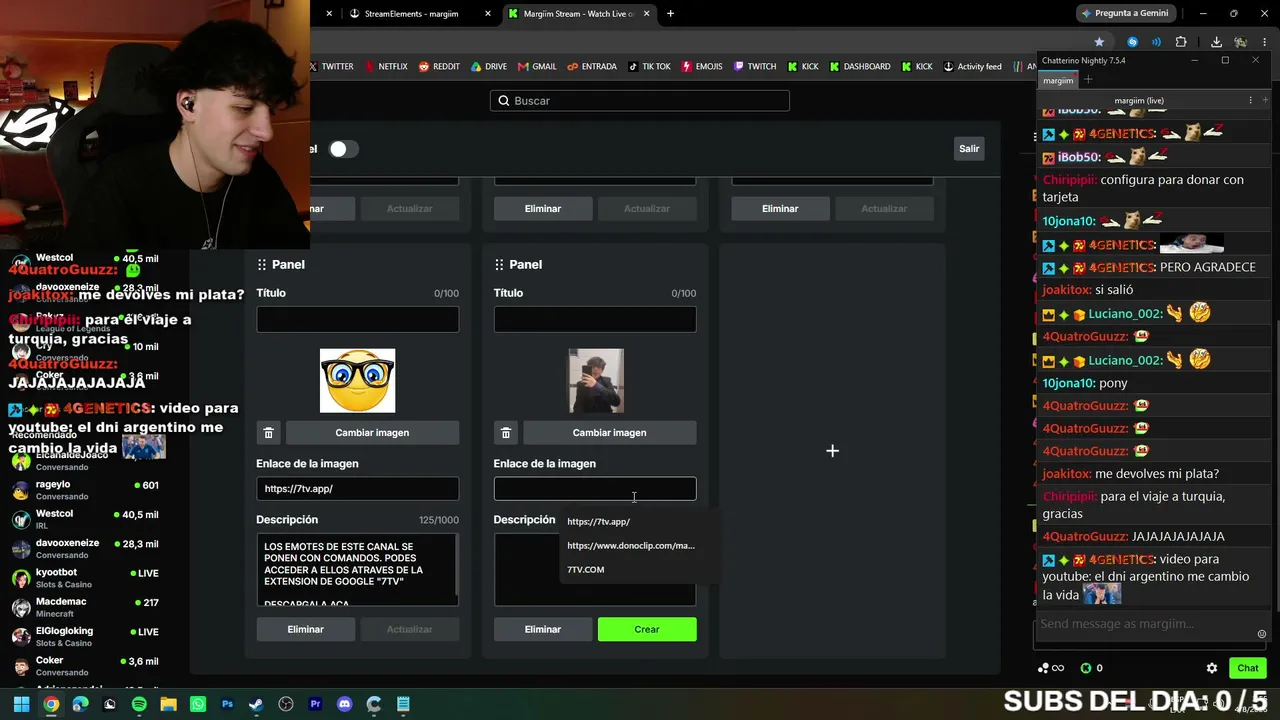Add a new Chatterino tab

(x=1088, y=80)
